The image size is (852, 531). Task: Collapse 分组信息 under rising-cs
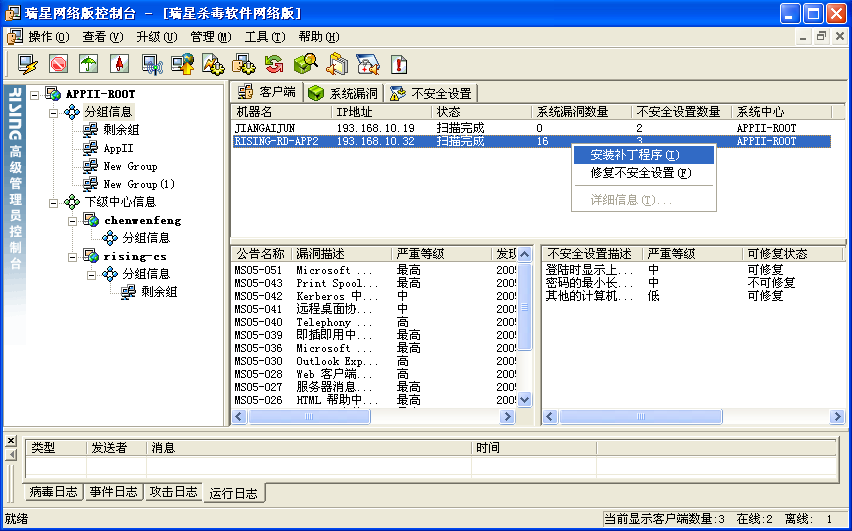91,275
